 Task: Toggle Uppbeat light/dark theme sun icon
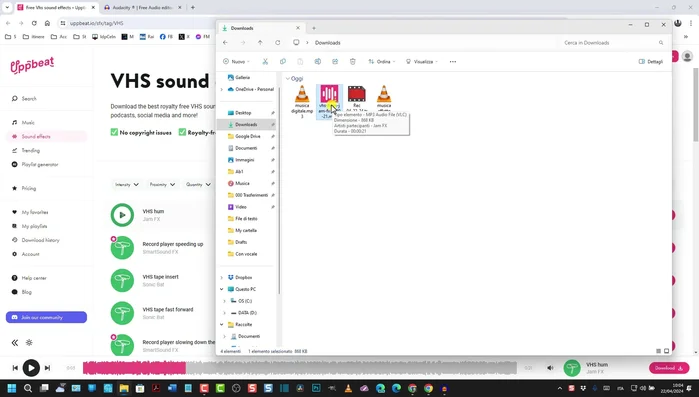pos(29,343)
